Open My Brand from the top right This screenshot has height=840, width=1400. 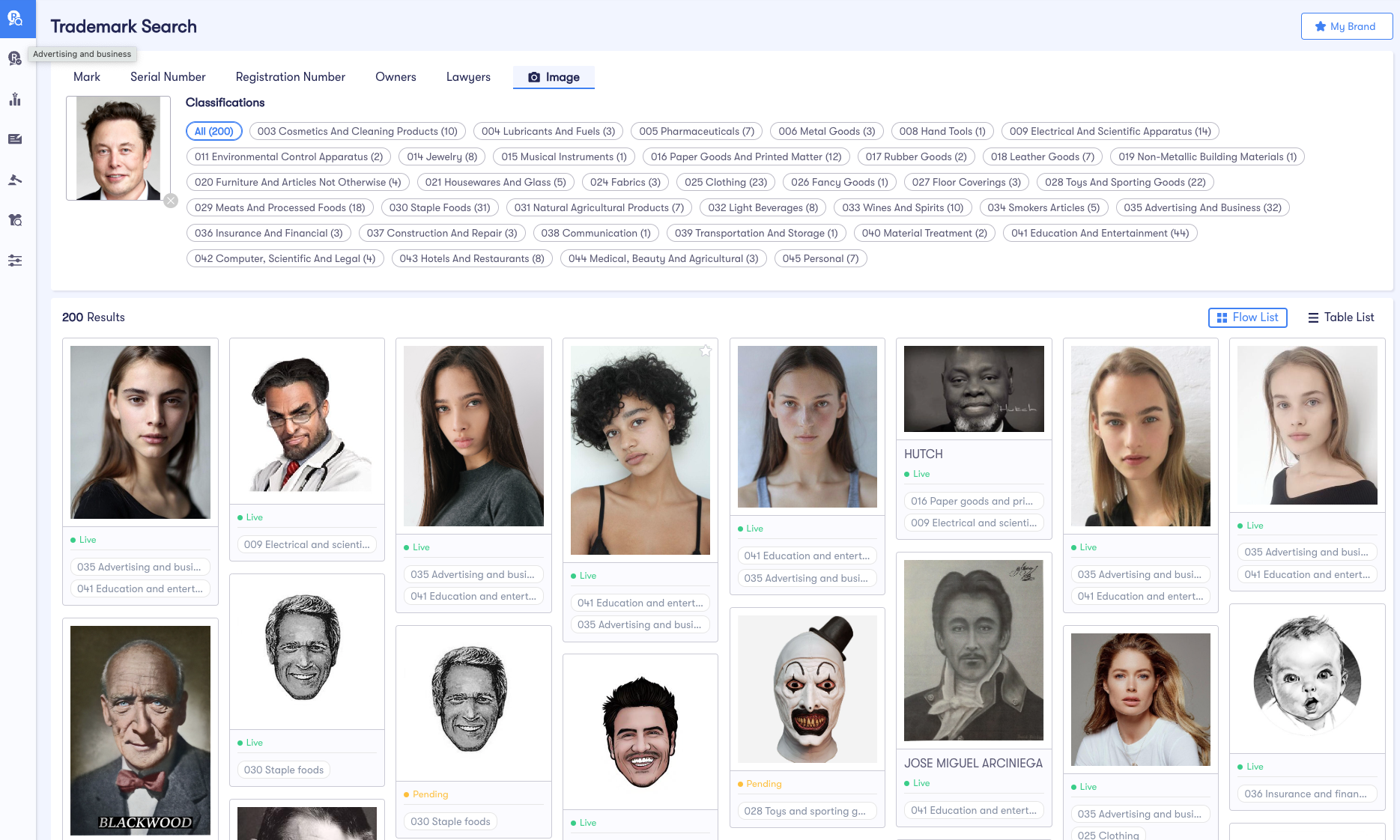[1346, 26]
